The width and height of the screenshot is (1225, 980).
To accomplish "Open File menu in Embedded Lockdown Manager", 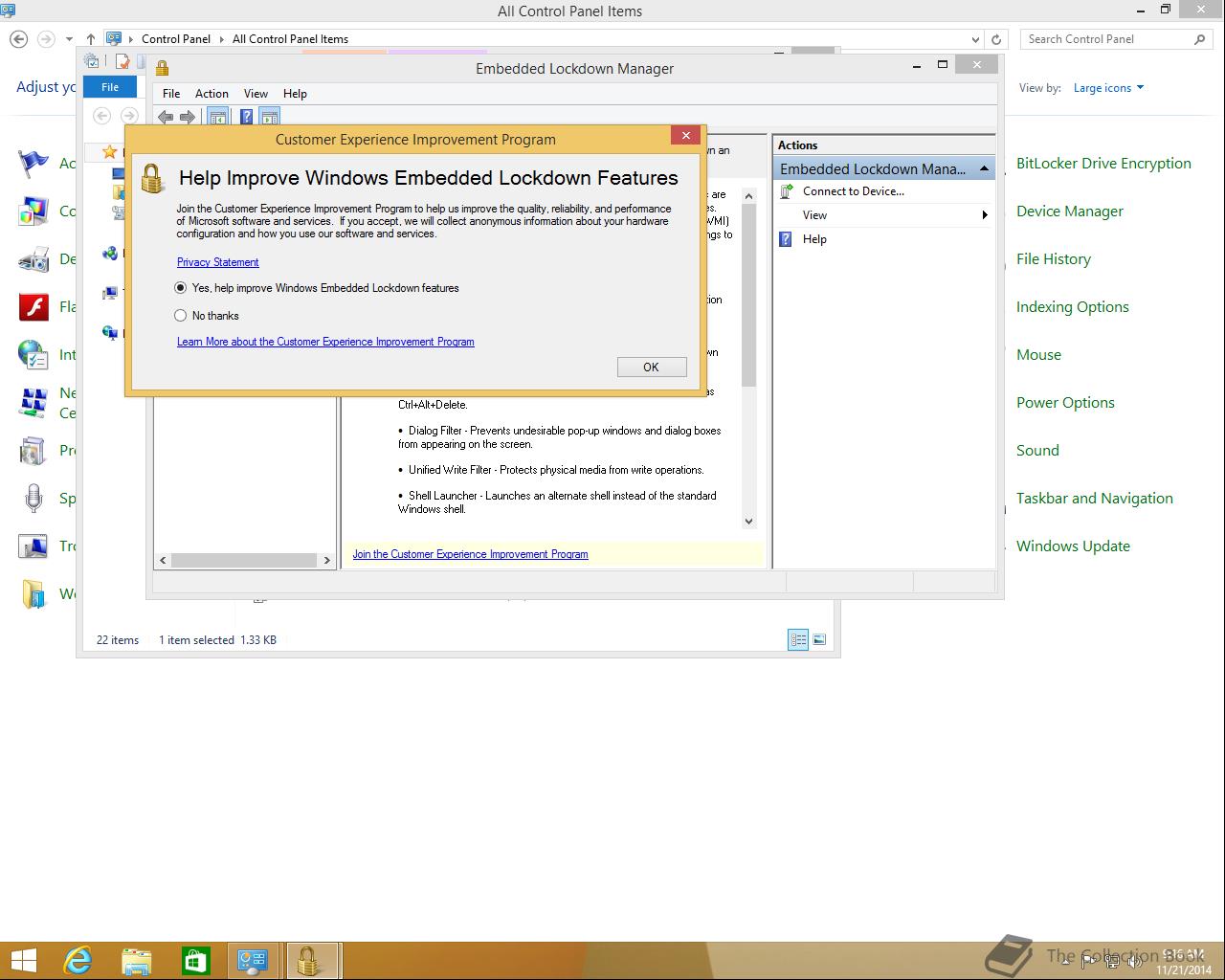I will tap(171, 94).
